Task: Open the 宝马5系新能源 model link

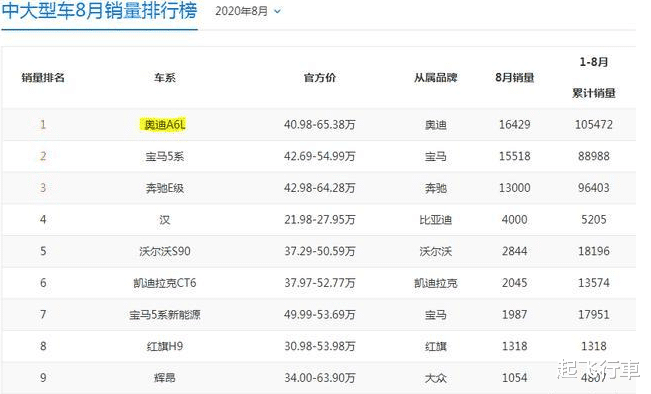Action: pyautogui.click(x=165, y=315)
